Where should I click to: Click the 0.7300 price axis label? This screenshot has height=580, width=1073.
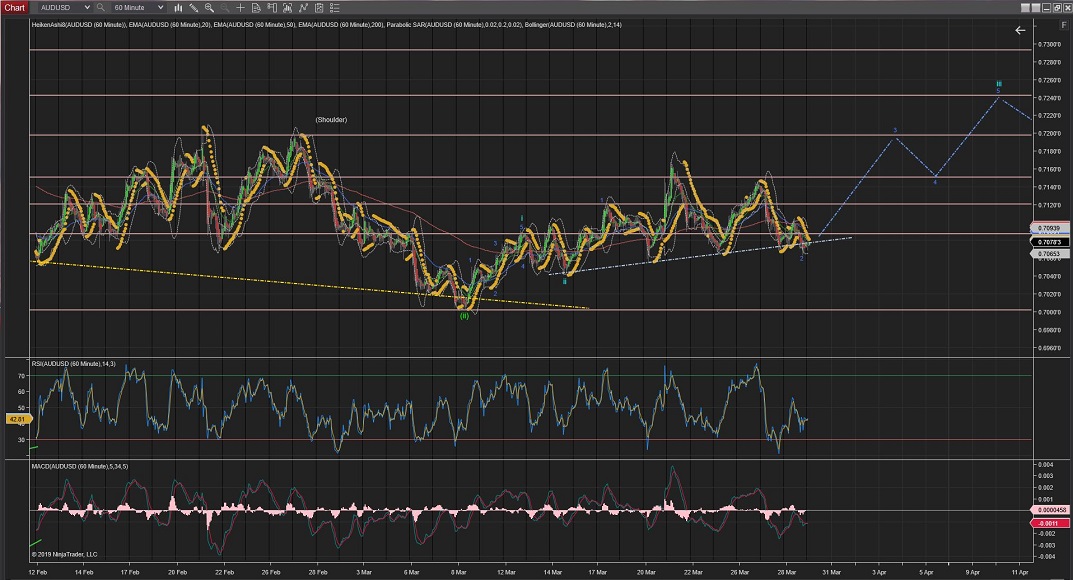(x=1050, y=44)
